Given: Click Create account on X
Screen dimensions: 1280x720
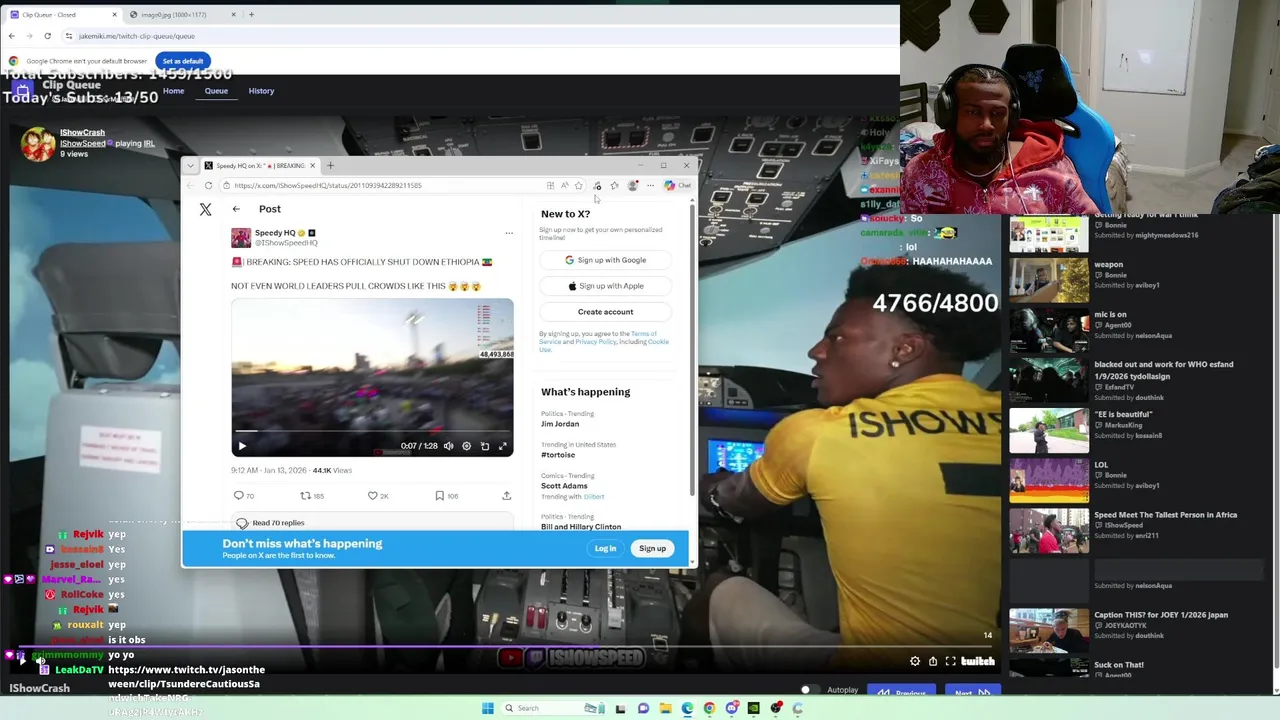Looking at the screenshot, I should tap(605, 312).
